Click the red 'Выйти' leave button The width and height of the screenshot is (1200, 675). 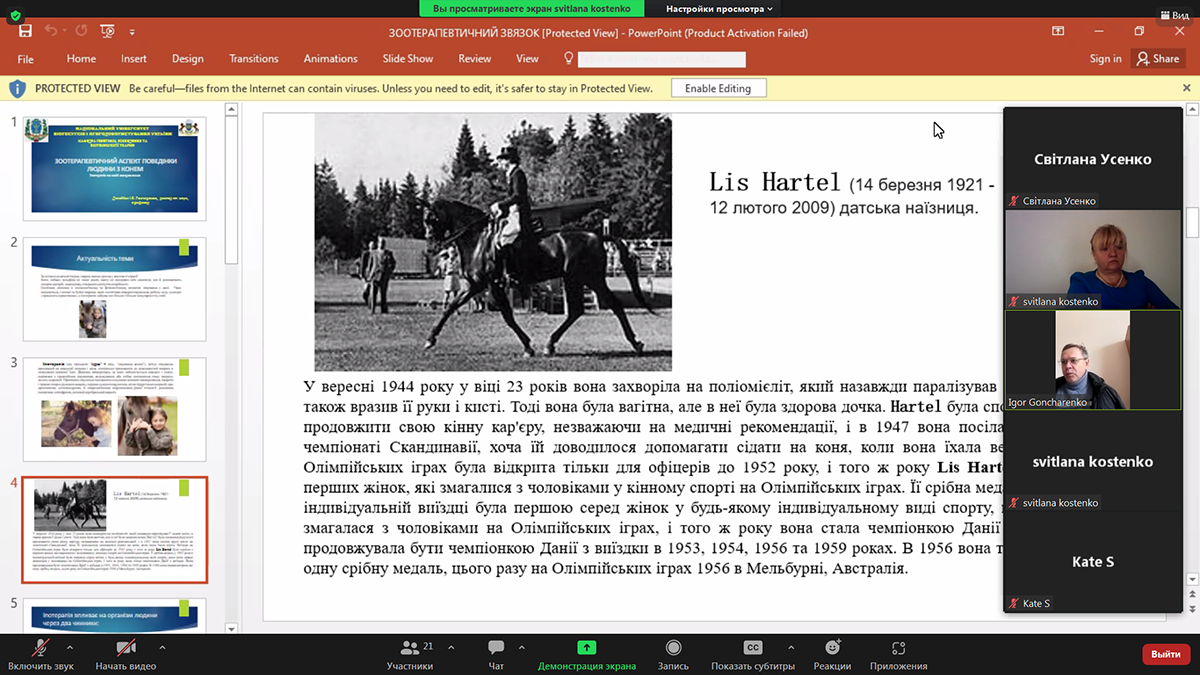pyautogui.click(x=1166, y=654)
